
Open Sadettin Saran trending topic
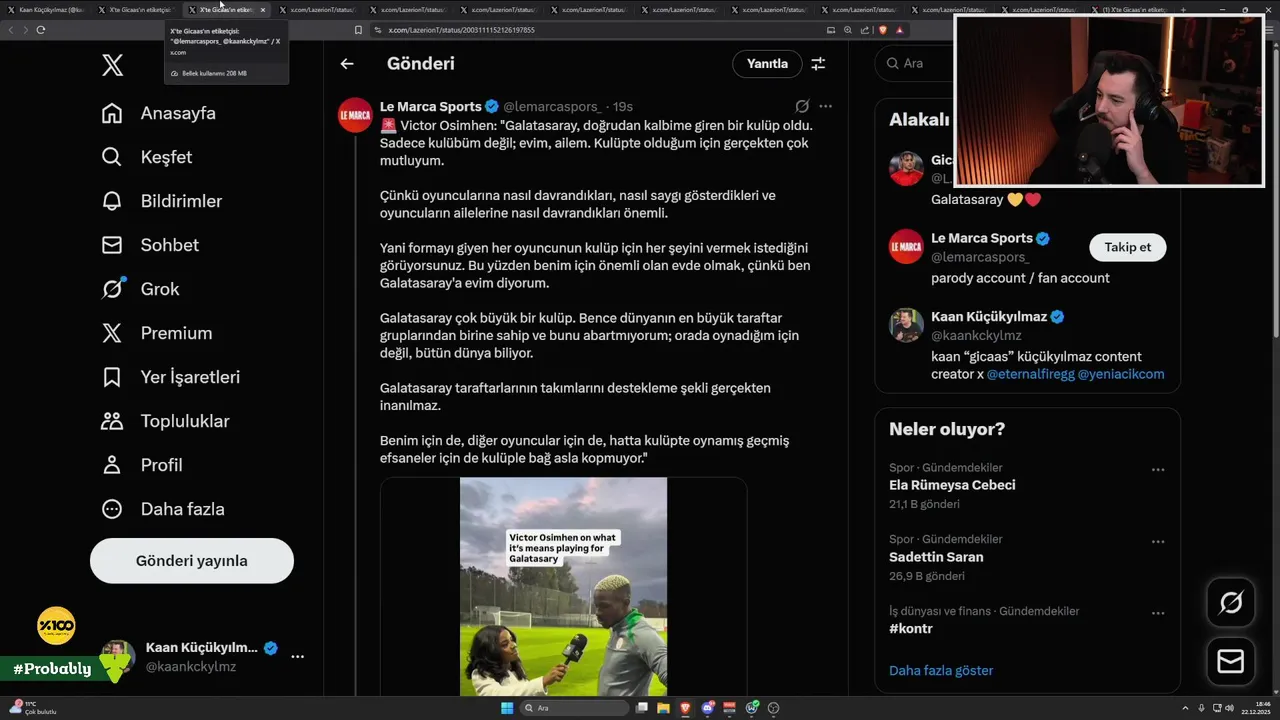coord(936,557)
